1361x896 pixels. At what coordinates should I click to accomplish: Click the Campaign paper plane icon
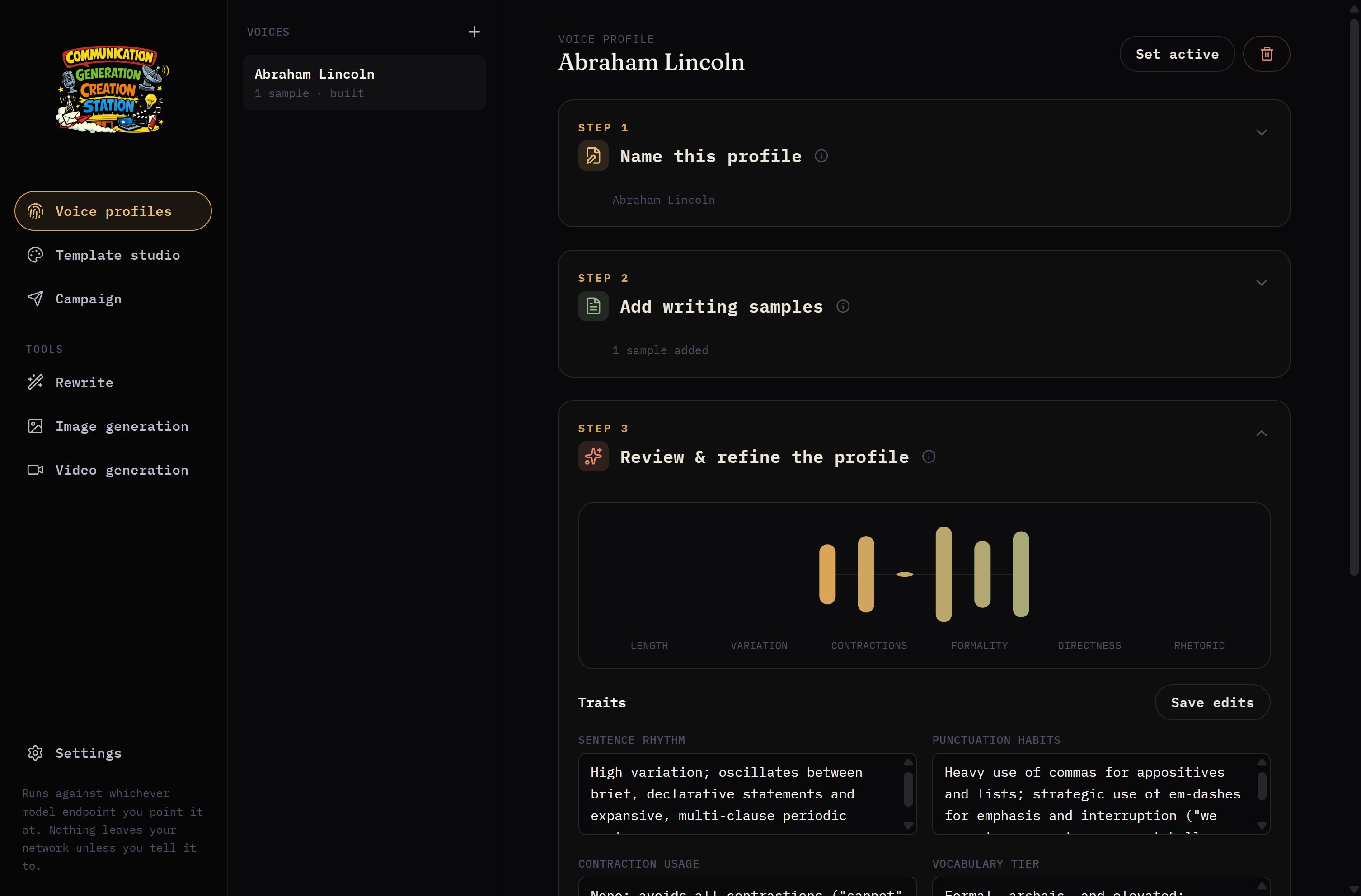point(35,298)
